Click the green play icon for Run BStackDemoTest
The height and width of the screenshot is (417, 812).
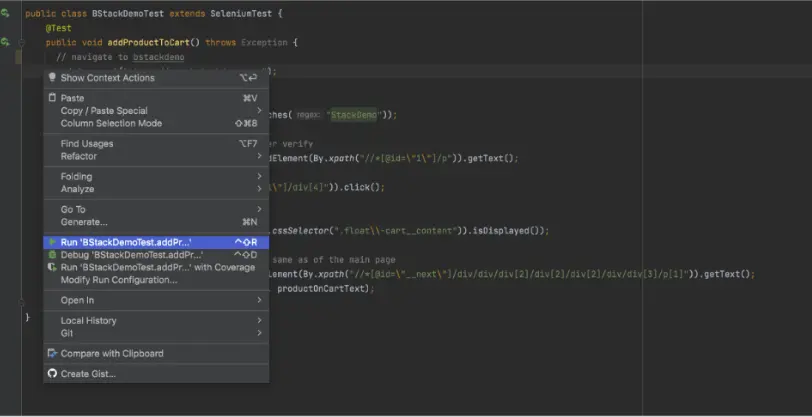(52, 242)
